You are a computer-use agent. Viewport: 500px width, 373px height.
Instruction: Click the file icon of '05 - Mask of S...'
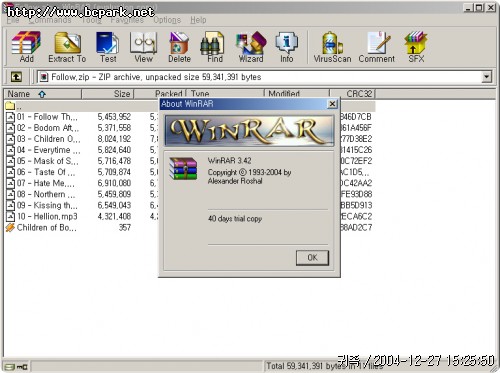tap(10, 161)
